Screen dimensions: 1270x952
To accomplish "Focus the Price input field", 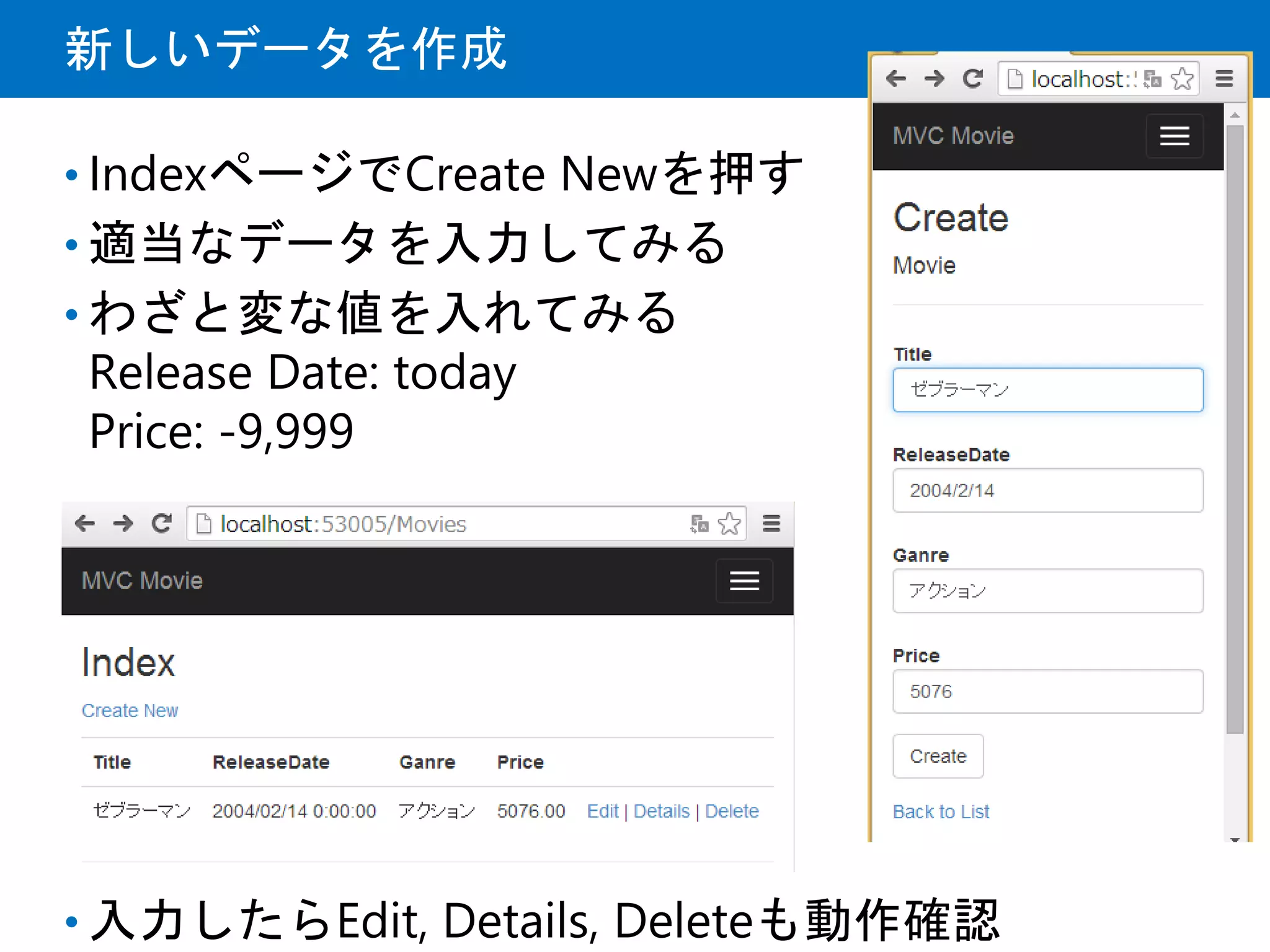I will 1048,691.
